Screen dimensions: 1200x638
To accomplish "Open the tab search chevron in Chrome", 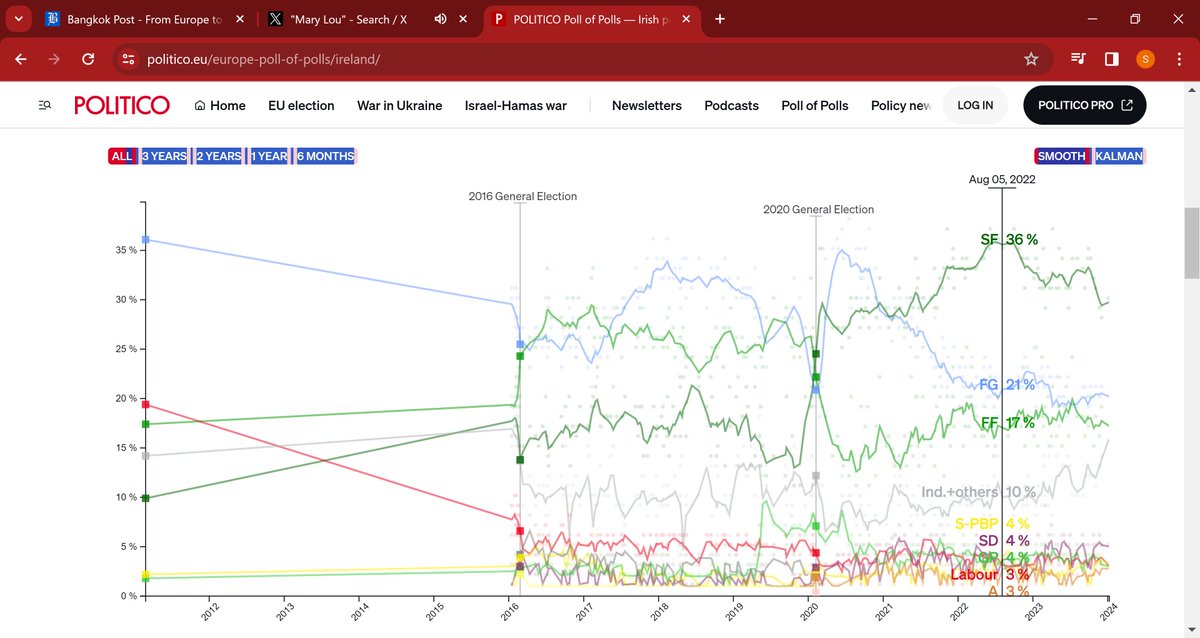I will pos(20,19).
